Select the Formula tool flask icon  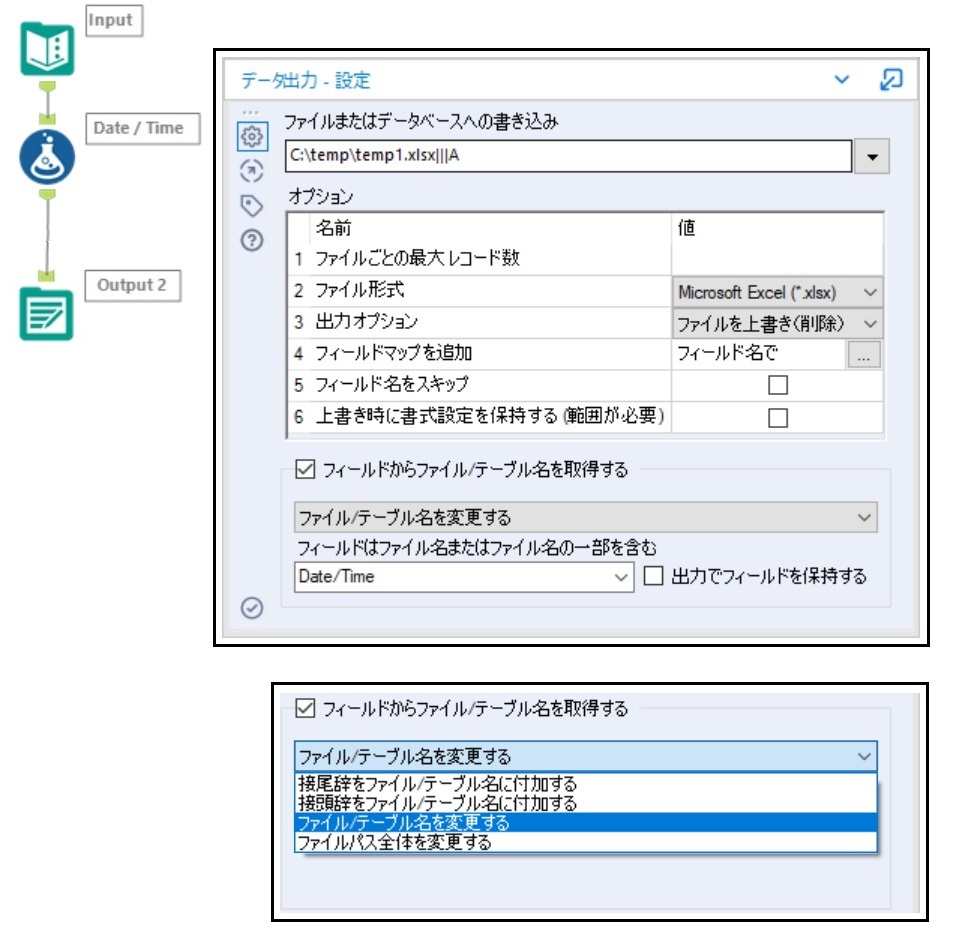click(x=47, y=157)
